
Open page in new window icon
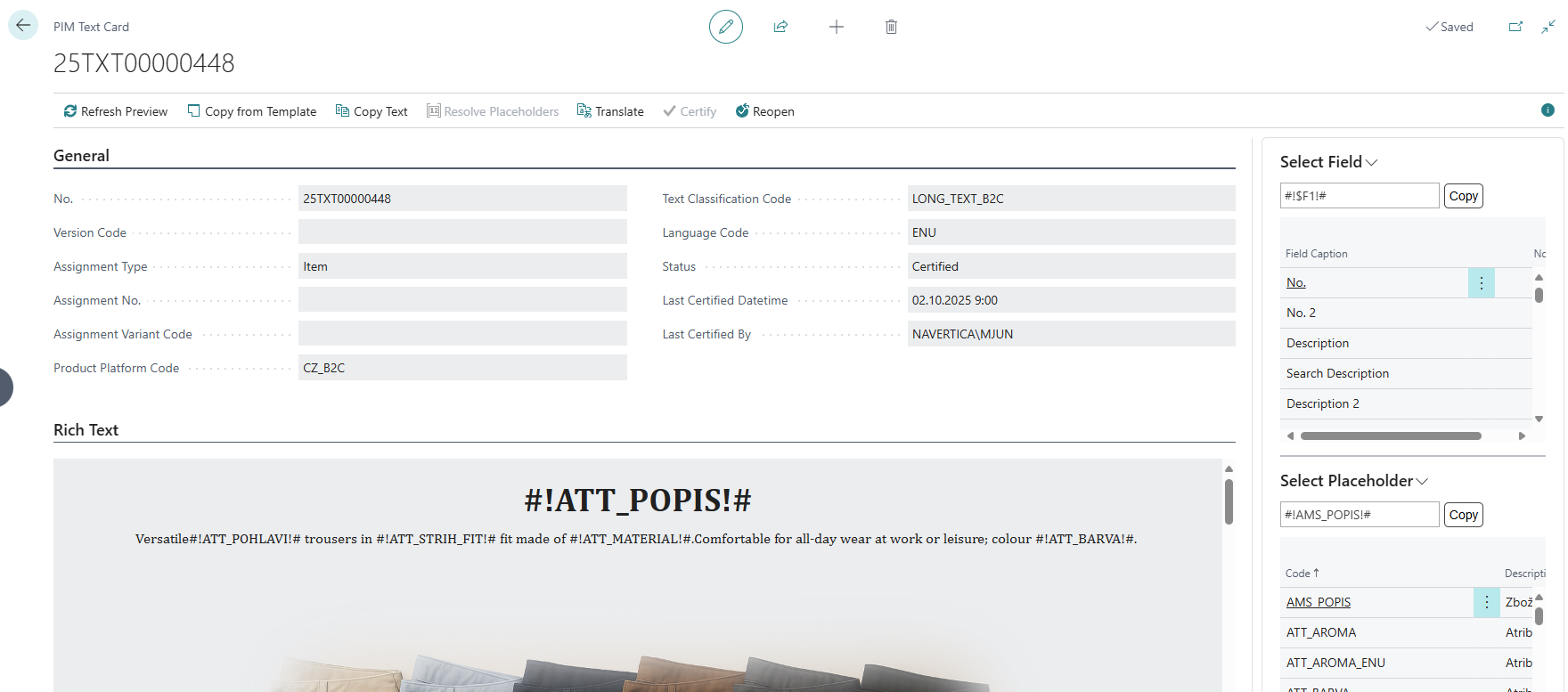(x=1515, y=27)
